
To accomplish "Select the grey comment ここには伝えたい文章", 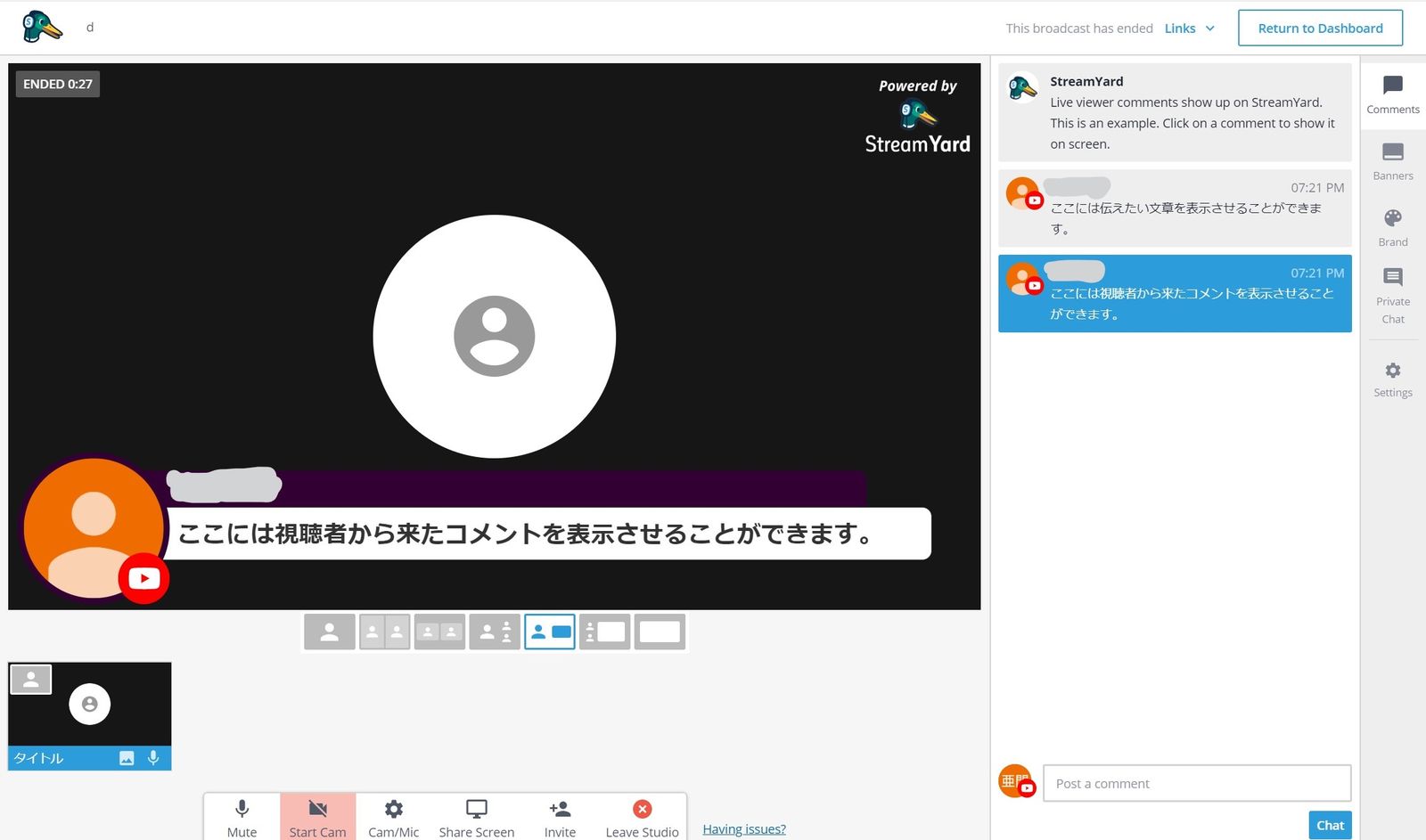I will (1175, 208).
